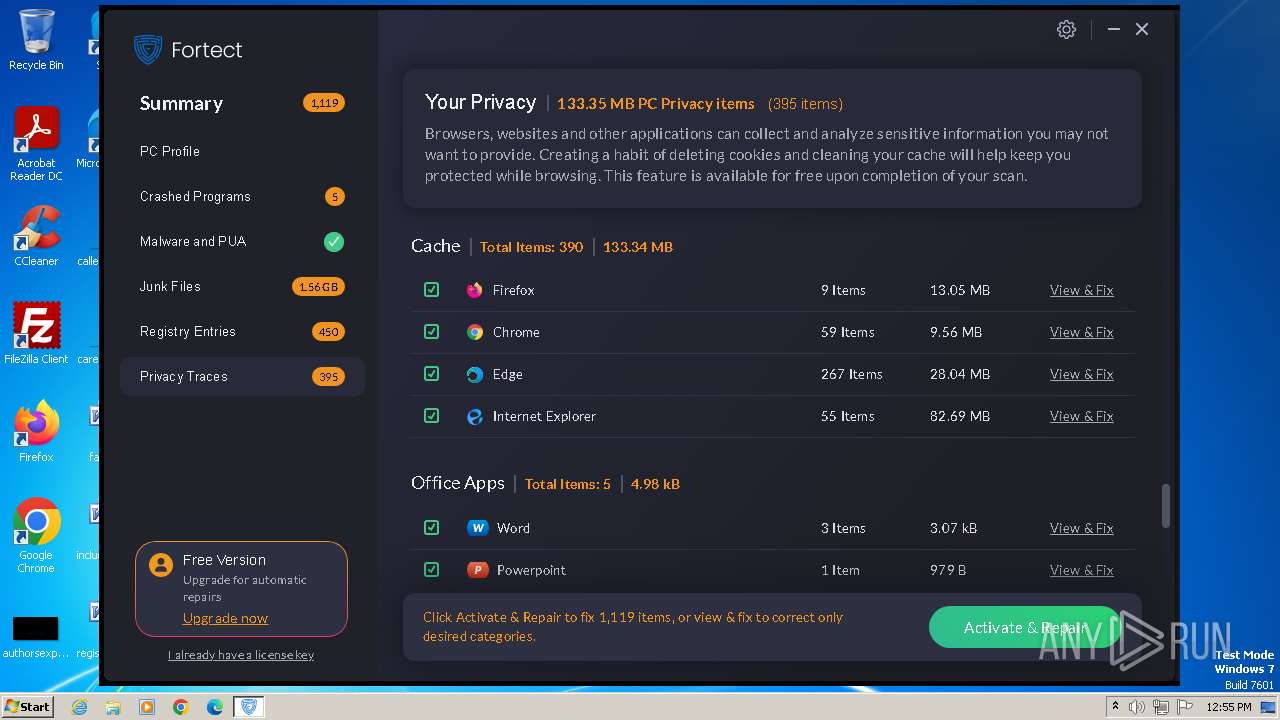
Task: Click the results scrollbar thumb
Action: tap(1165, 506)
